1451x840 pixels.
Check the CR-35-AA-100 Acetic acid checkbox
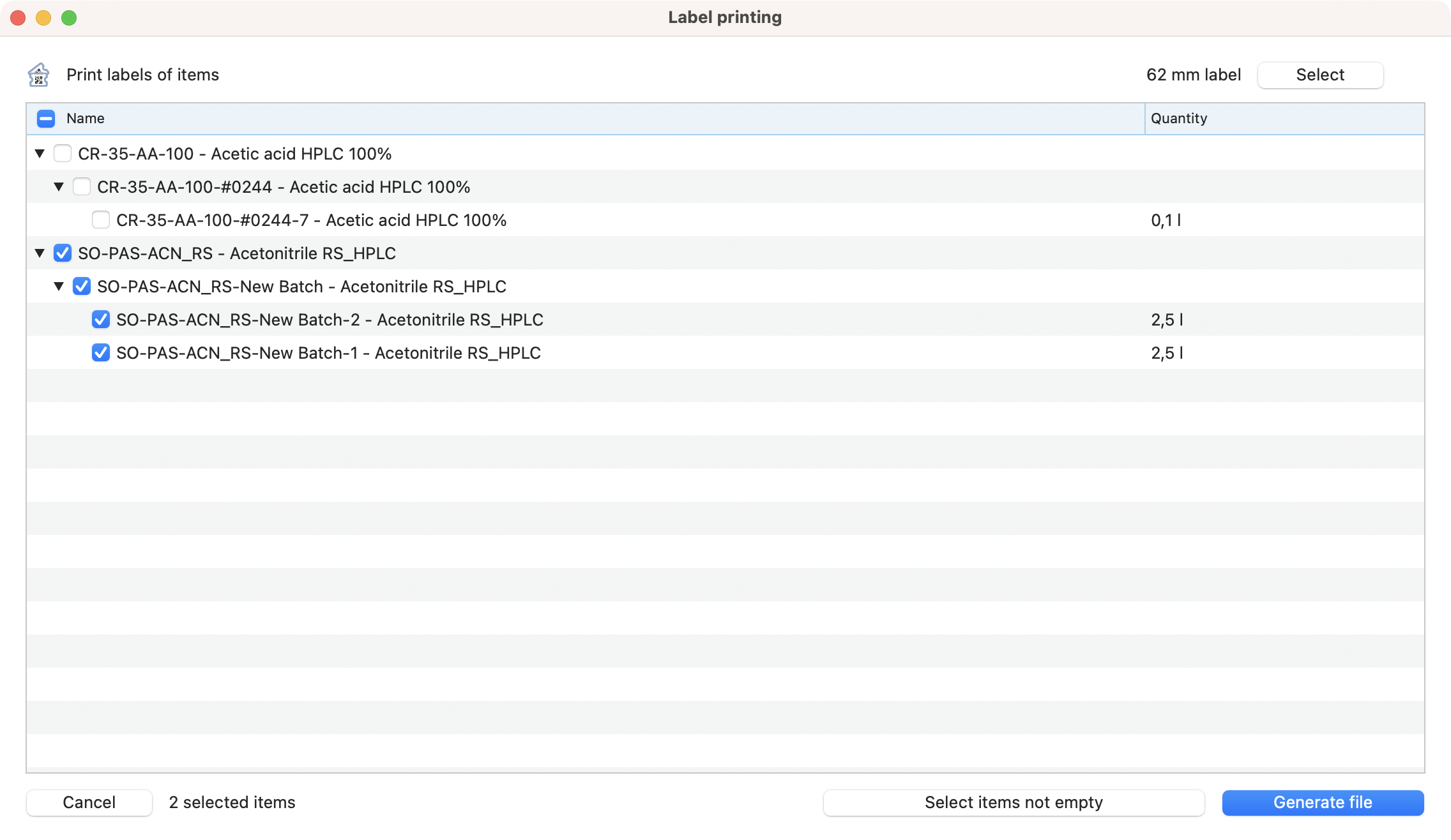pos(63,154)
